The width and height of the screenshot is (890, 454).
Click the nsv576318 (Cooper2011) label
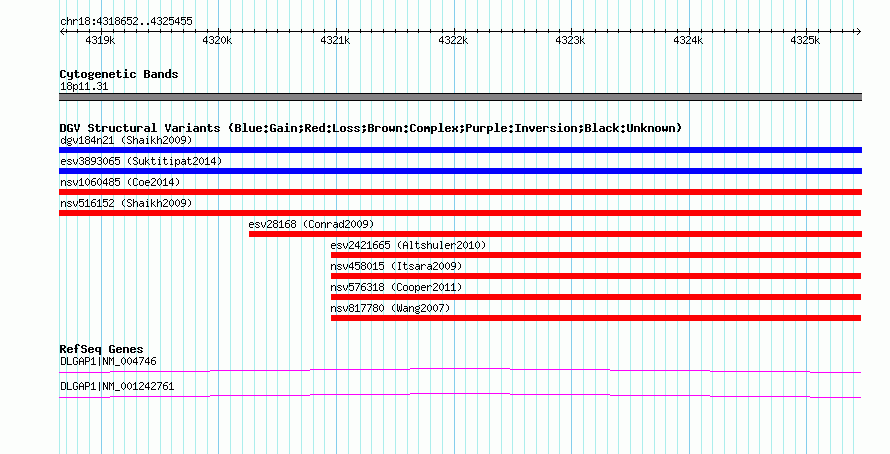(396, 287)
